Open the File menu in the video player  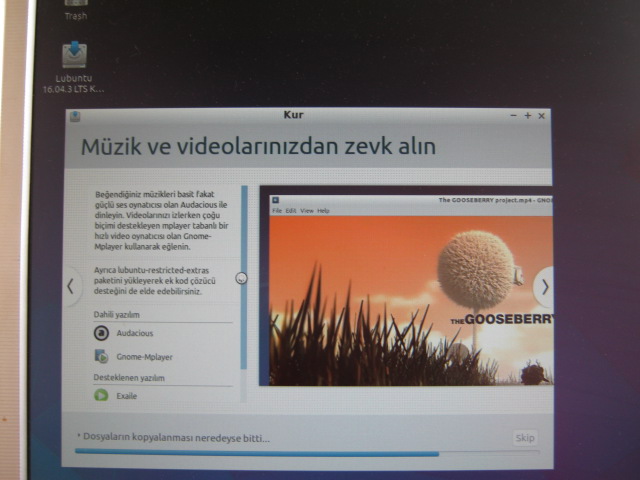[x=277, y=211]
